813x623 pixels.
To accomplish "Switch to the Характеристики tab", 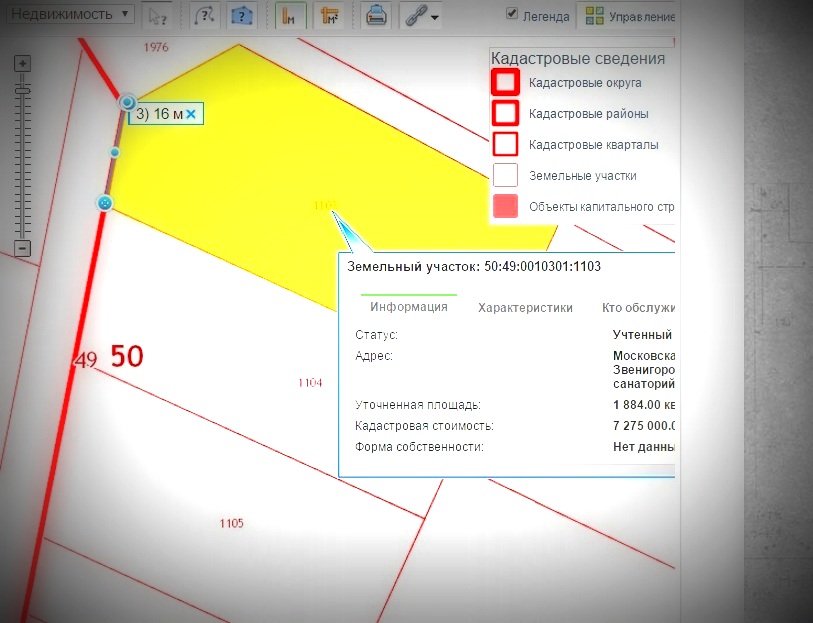I will tap(525, 308).
